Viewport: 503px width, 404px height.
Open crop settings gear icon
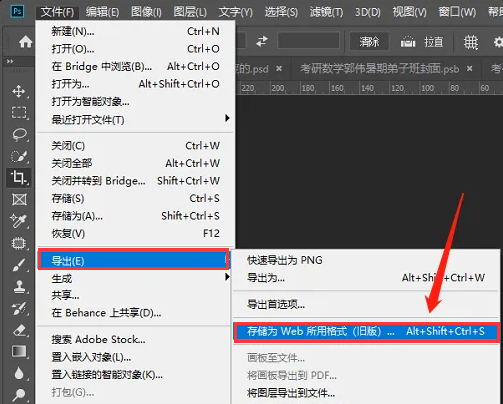[498, 42]
